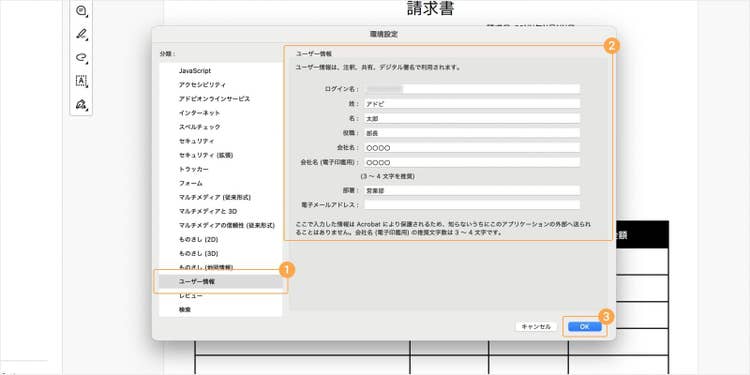Click the 名 field containing 太郎
Viewport: 750px width, 375px height.
point(472,118)
